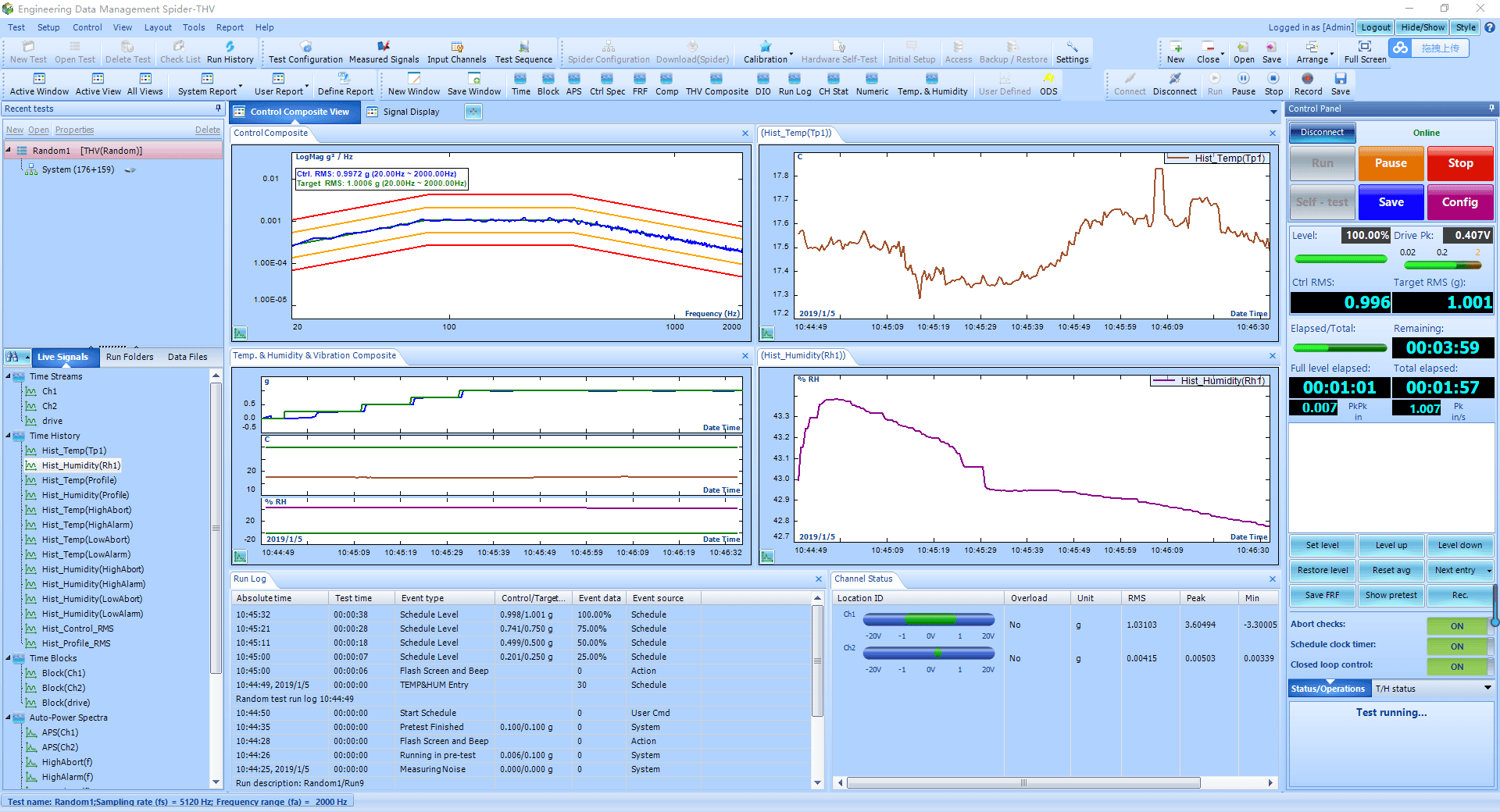Collapse the Time History tree node
This screenshot has height=812, width=1500.
click(9, 436)
